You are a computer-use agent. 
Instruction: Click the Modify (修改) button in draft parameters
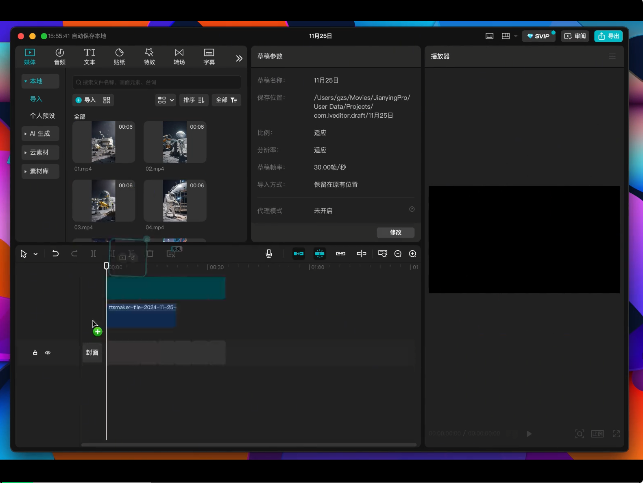pos(396,232)
